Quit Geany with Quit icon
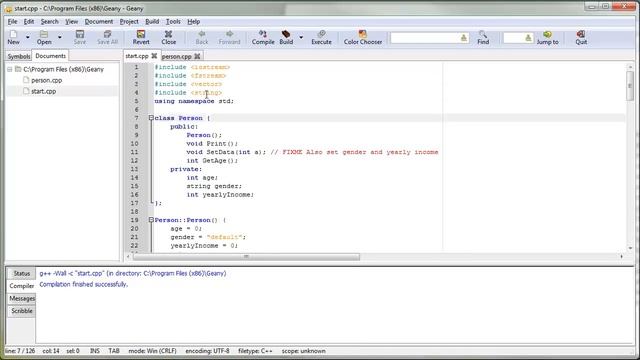640x360 pixels. [581, 37]
